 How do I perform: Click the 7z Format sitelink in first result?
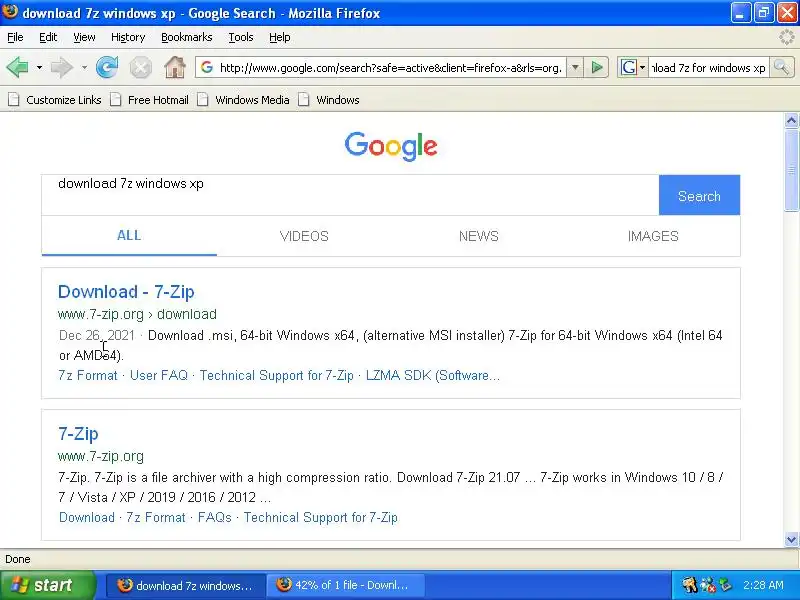click(88, 376)
